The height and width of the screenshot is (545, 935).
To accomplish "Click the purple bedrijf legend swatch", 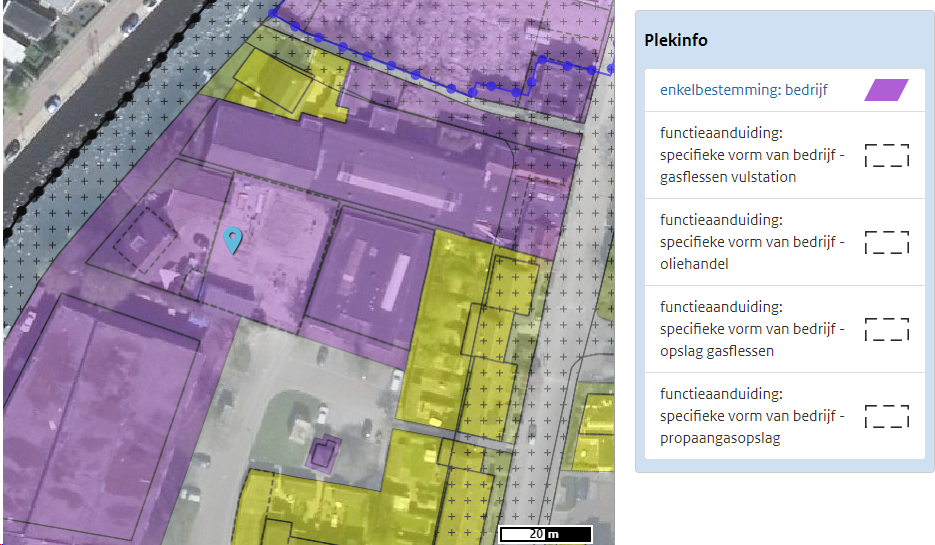I will coord(886,90).
